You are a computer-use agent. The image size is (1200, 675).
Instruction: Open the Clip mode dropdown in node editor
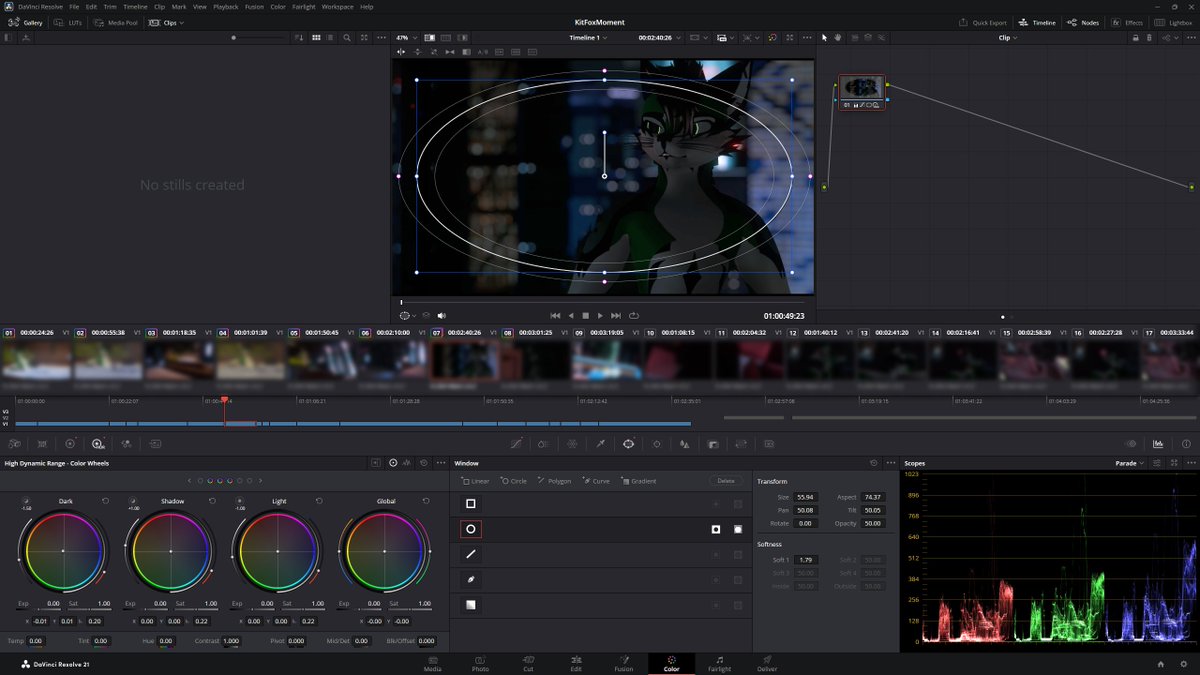[x=1008, y=37]
